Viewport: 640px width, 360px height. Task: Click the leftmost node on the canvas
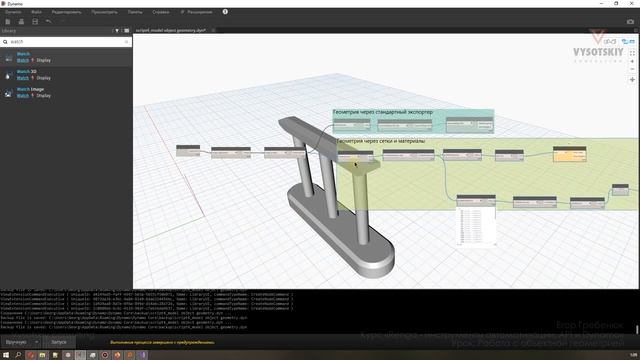point(188,151)
